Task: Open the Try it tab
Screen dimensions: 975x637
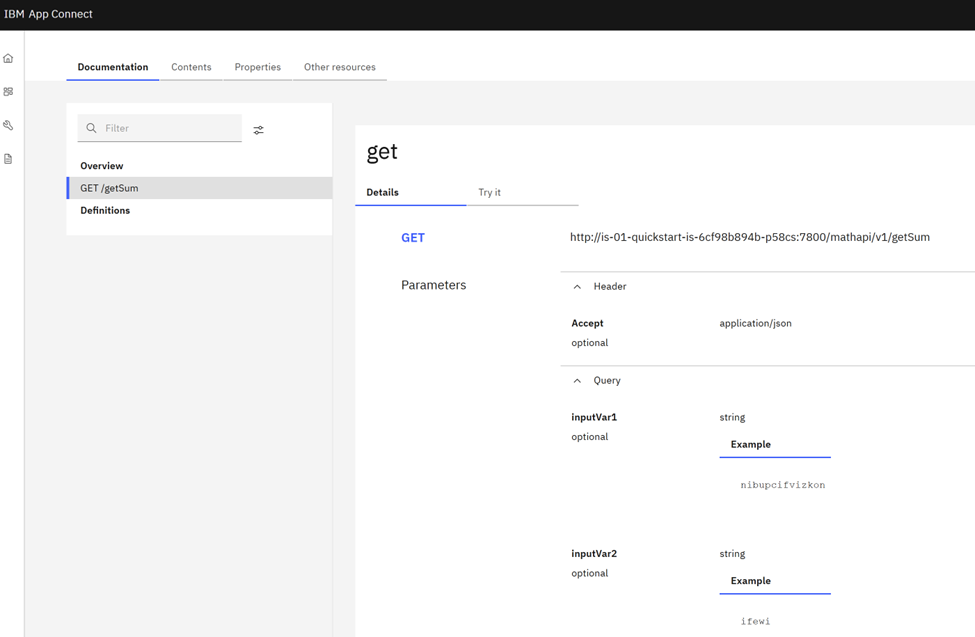Action: pos(522,192)
